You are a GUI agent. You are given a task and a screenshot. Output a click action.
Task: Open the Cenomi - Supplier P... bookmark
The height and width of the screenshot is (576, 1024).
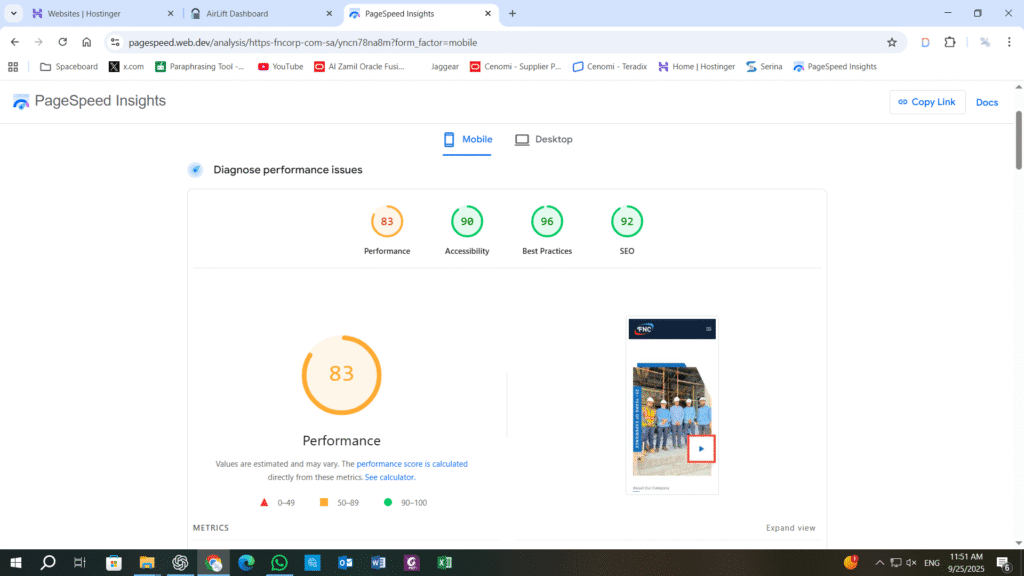(515, 67)
